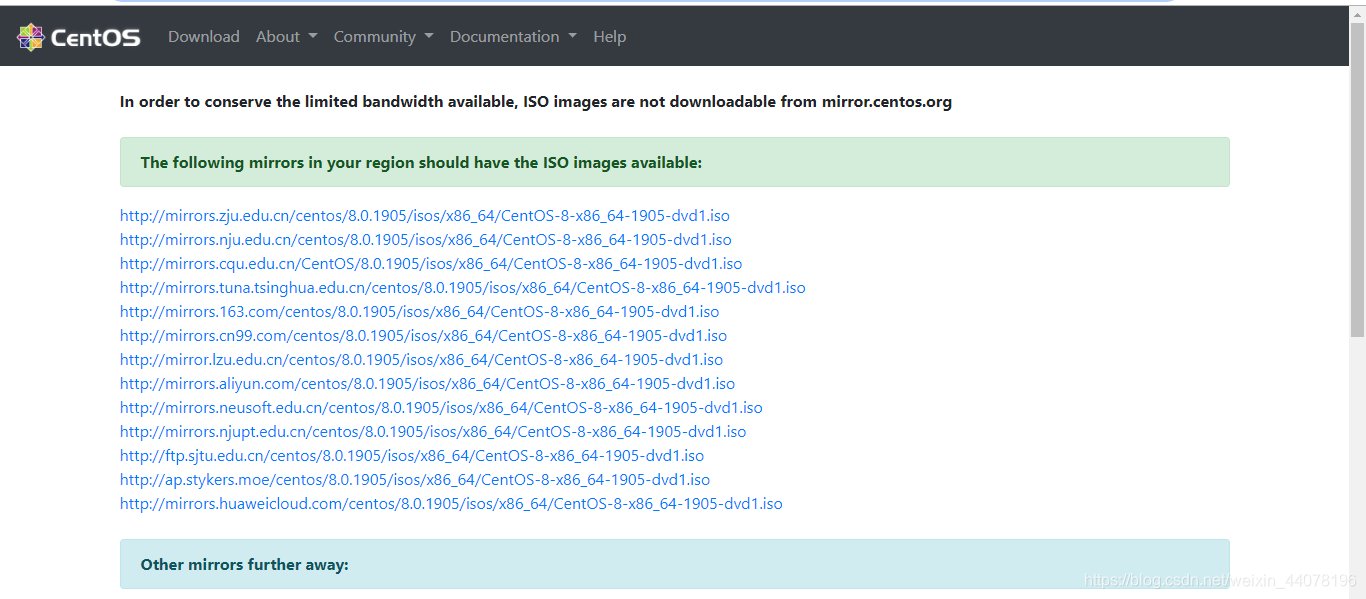
Task: Expand the About dropdown menu
Action: click(x=287, y=37)
